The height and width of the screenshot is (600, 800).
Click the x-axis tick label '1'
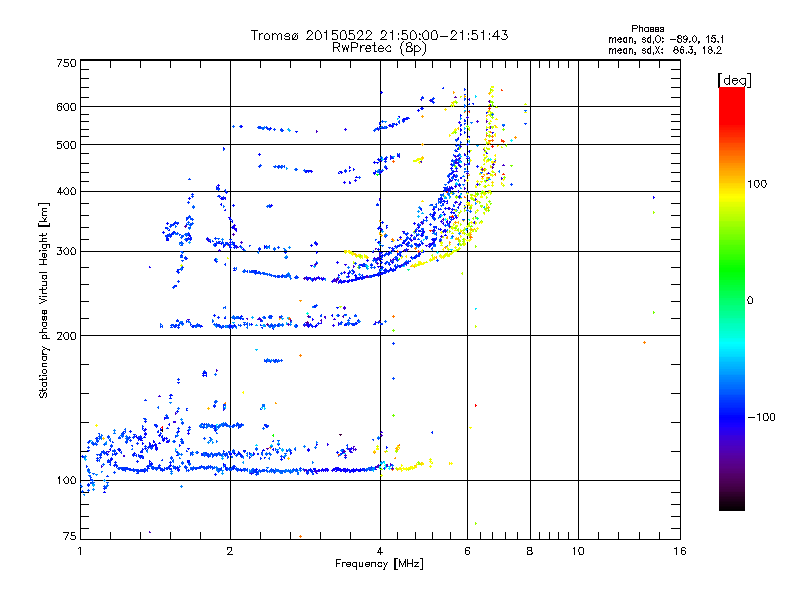tap(80, 551)
